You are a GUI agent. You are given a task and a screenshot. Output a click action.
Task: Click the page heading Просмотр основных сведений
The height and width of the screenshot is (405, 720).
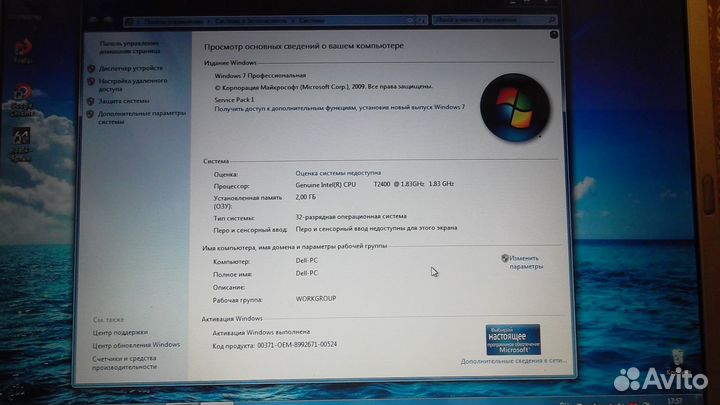(x=304, y=46)
